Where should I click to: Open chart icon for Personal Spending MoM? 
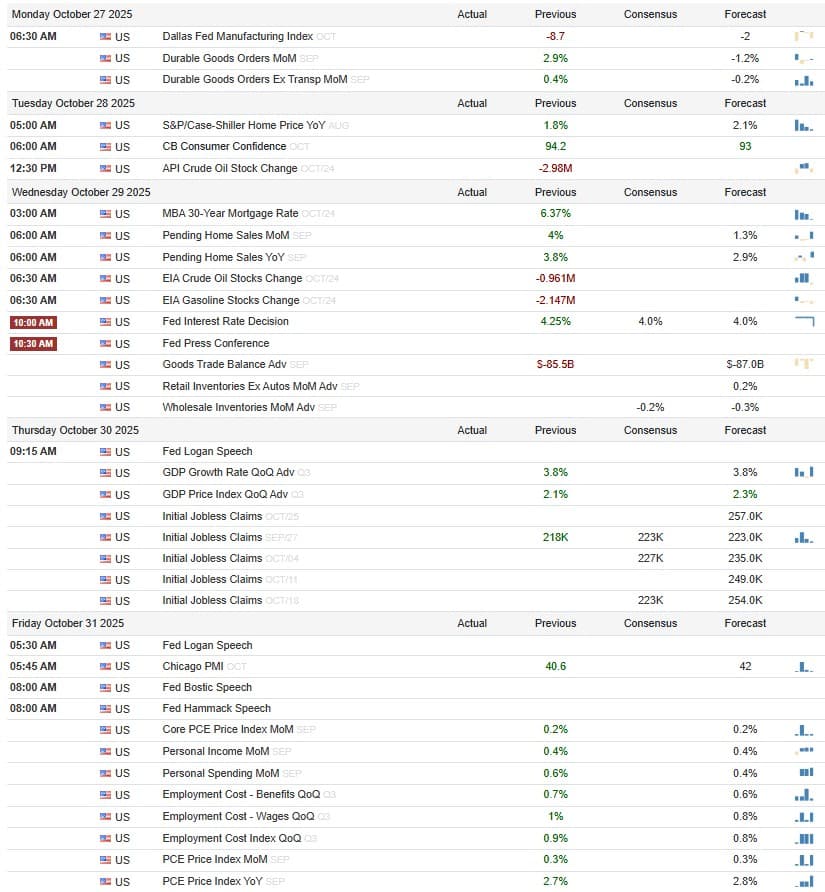[806, 773]
